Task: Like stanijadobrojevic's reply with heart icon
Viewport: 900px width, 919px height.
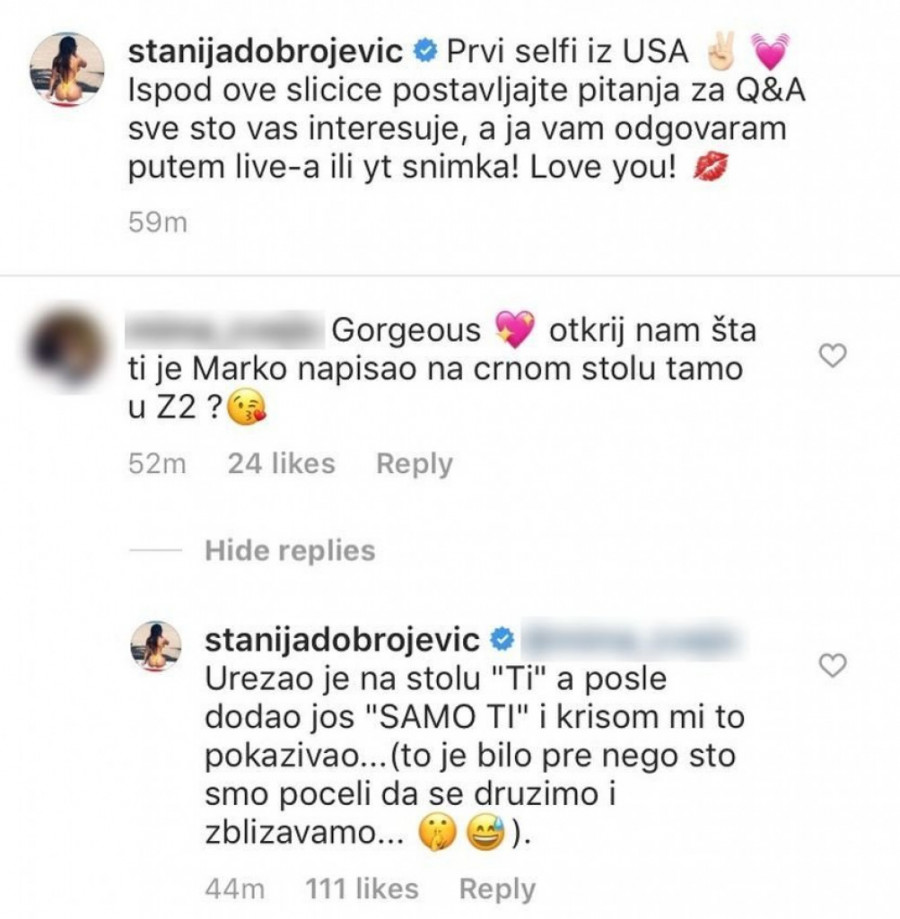Action: coord(832,664)
